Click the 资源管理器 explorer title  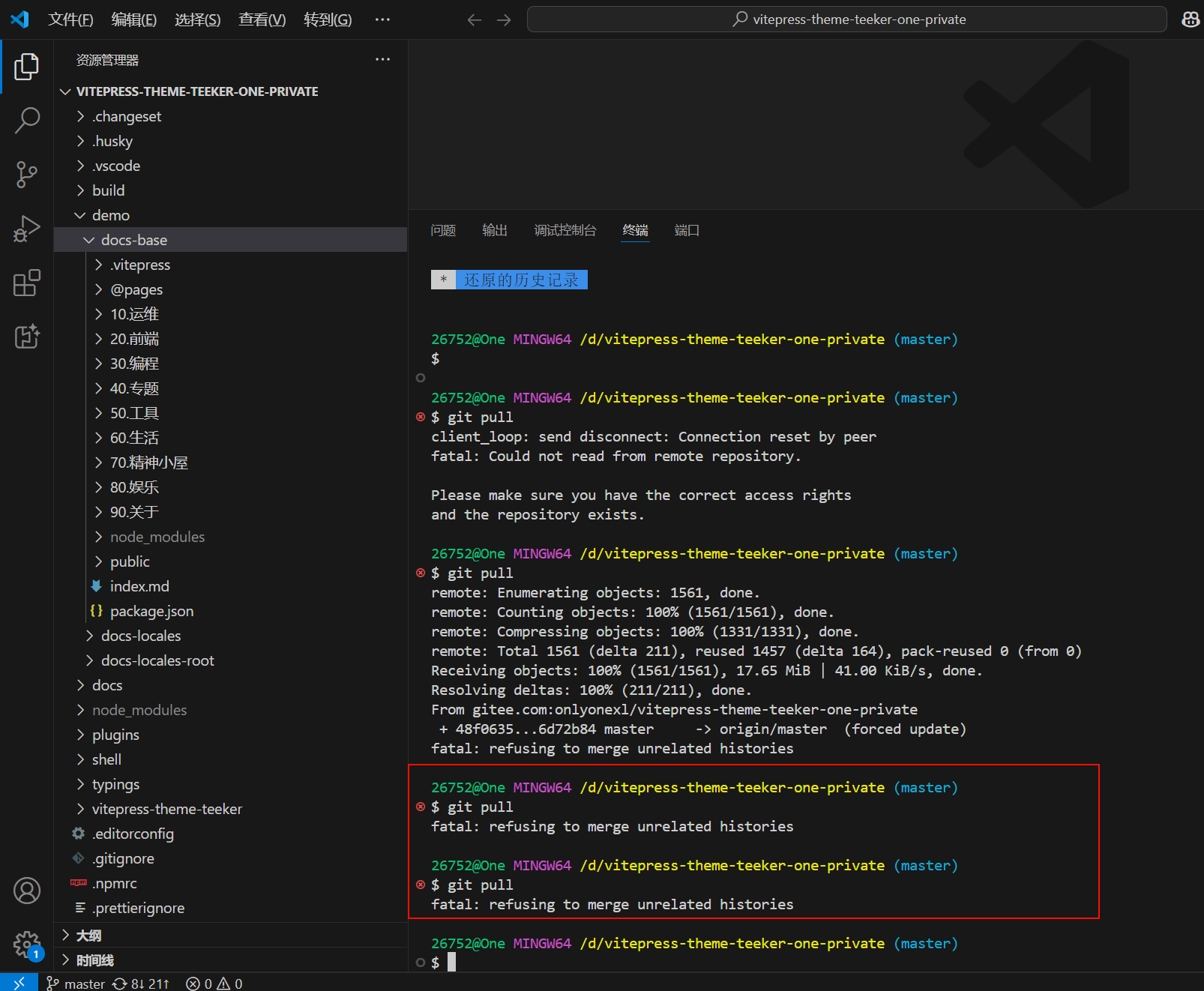(x=107, y=60)
